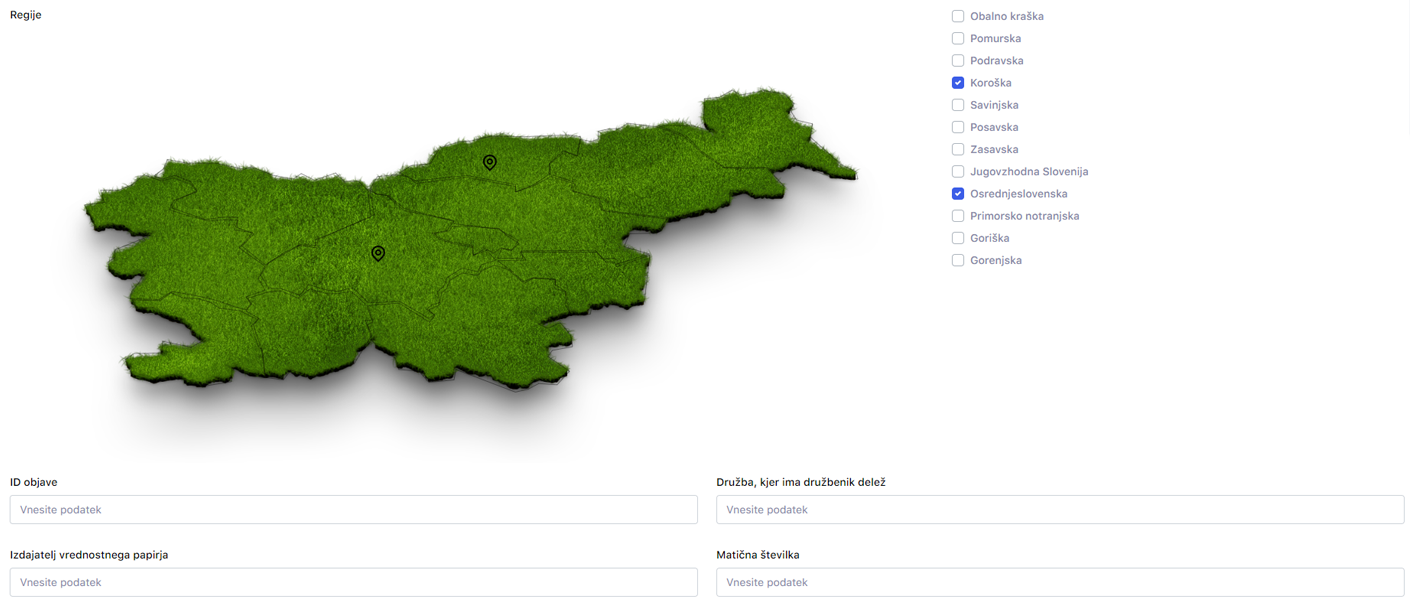This screenshot has height=604, width=1410.
Task: Uncheck the Koroška checkbox
Action: [958, 83]
